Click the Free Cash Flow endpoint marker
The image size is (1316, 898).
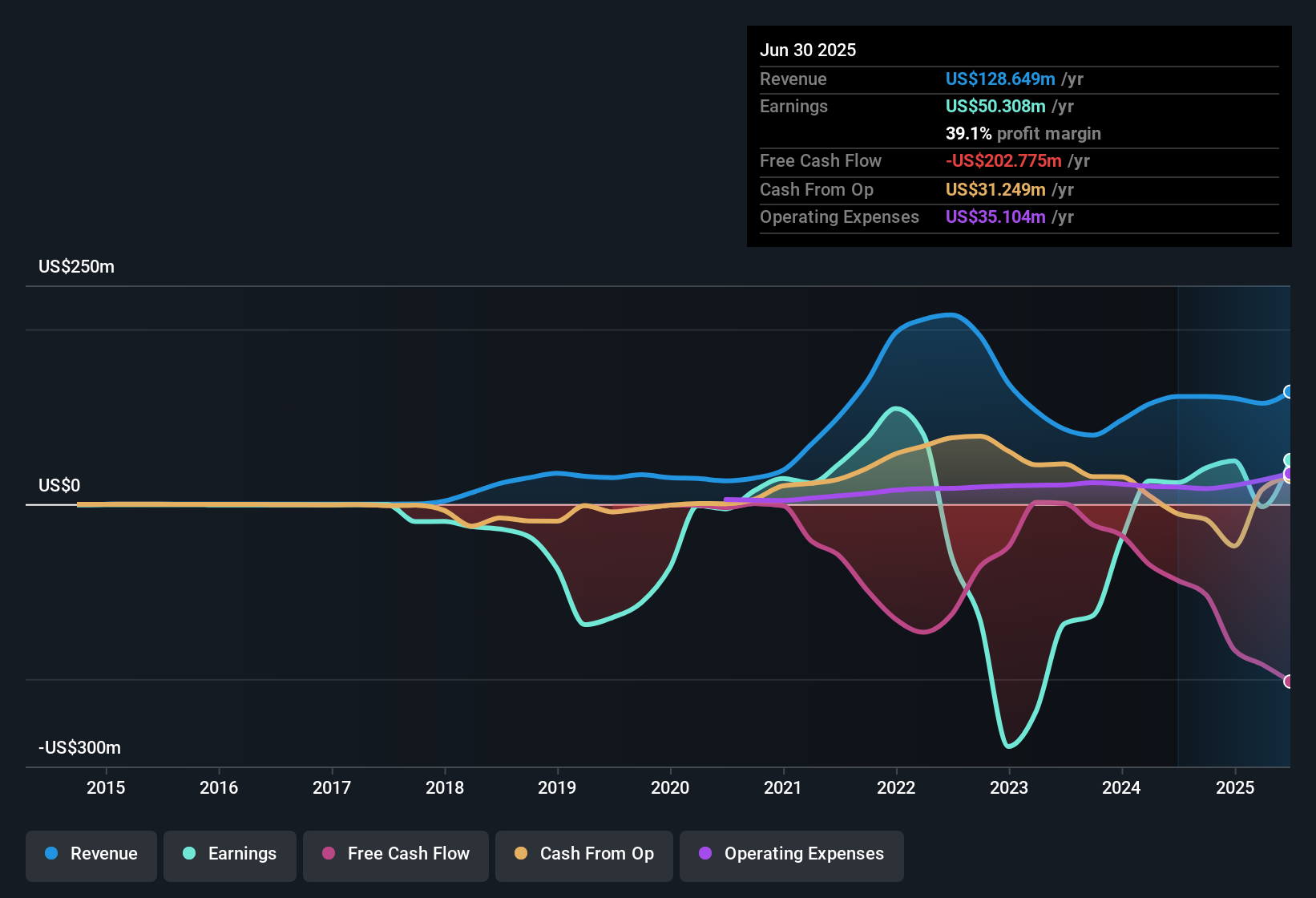[x=1289, y=682]
